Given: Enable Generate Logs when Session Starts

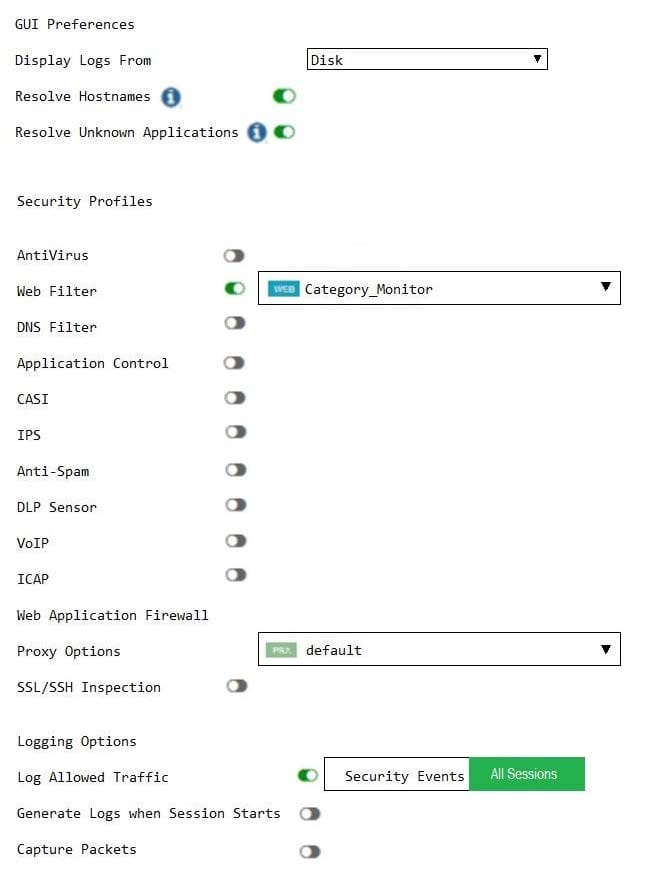Looking at the screenshot, I should click(x=310, y=814).
